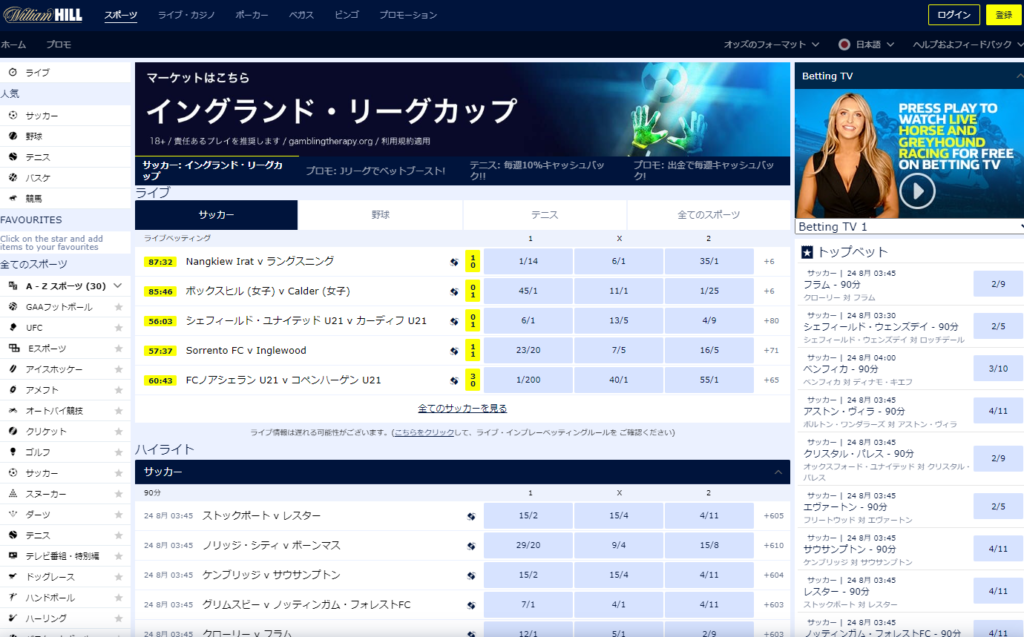Toggle favourite star for GAAフットボール

pyautogui.click(x=118, y=306)
